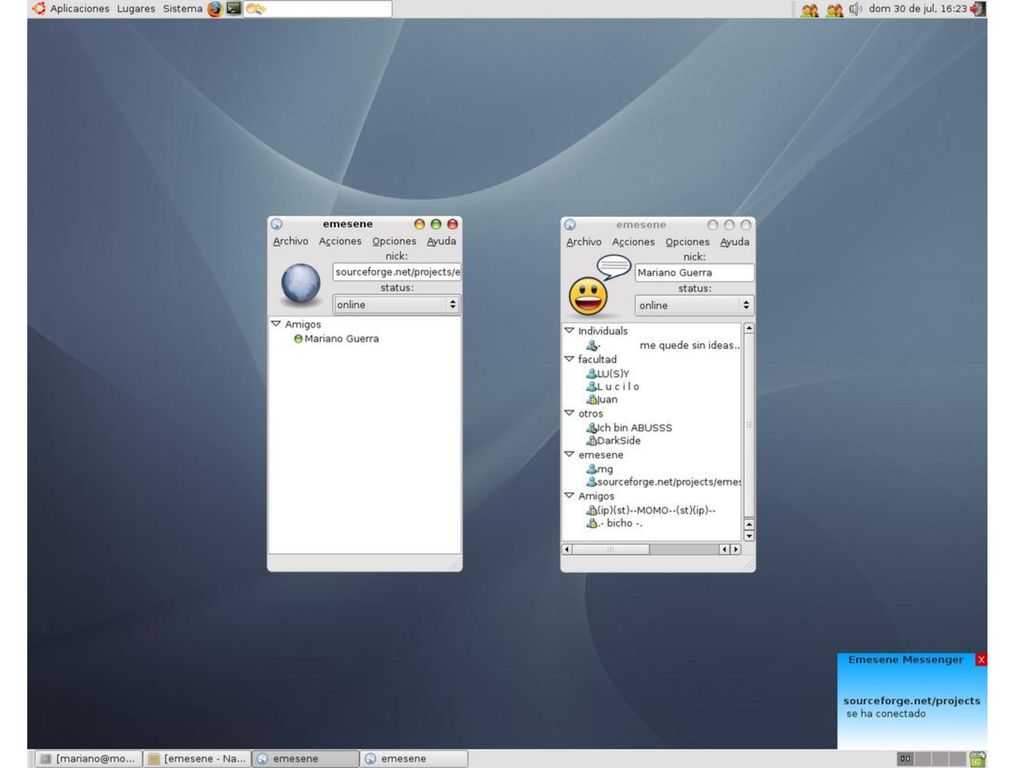Screen dimensions: 1024x768
Task: Select contact "Mariano Guerra" in the Amigos list
Action: point(342,339)
